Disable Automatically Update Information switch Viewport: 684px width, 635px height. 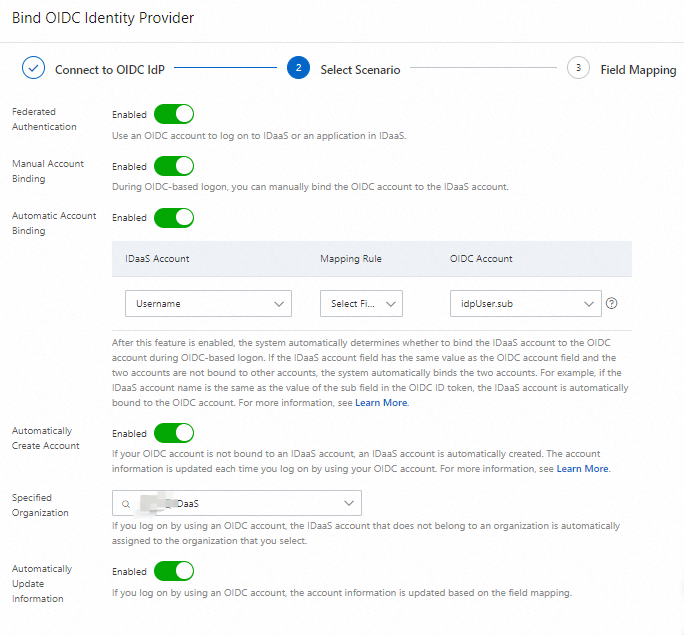(x=174, y=571)
